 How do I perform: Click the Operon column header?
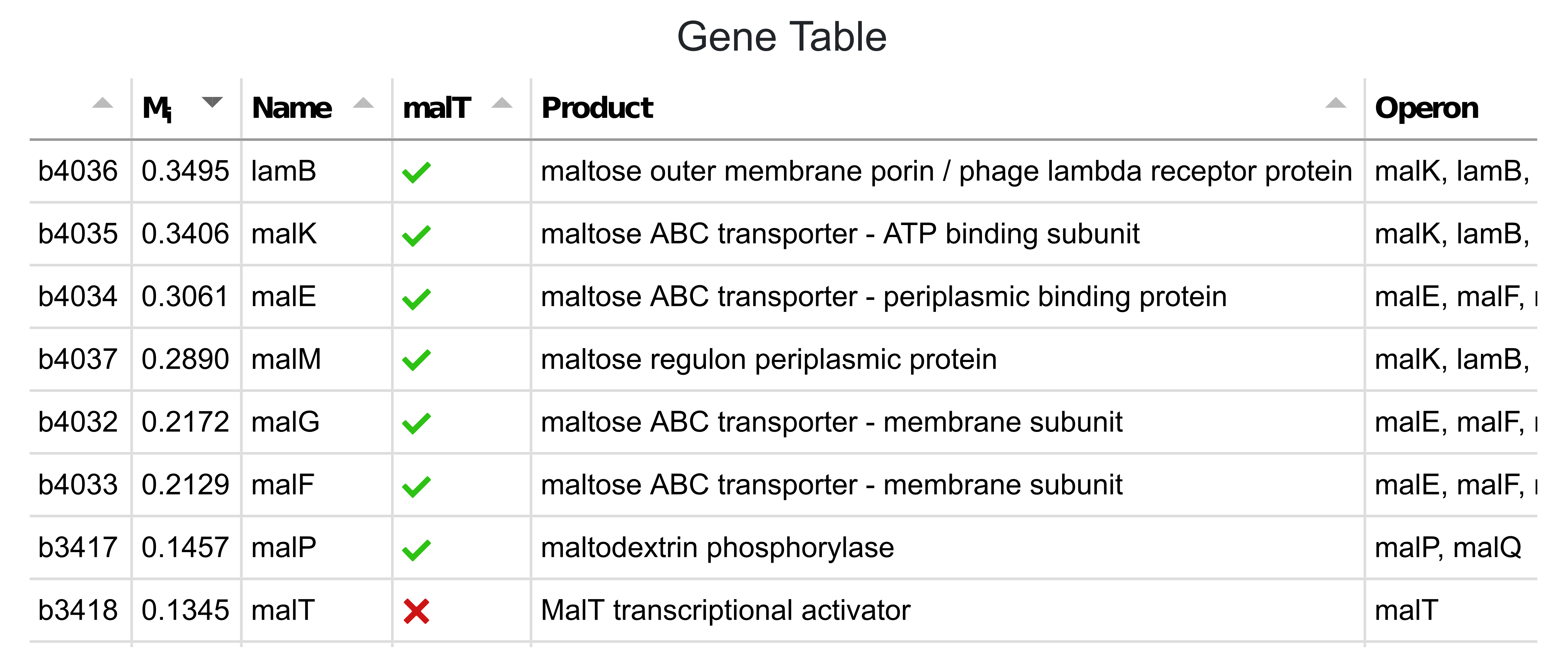click(x=1426, y=108)
